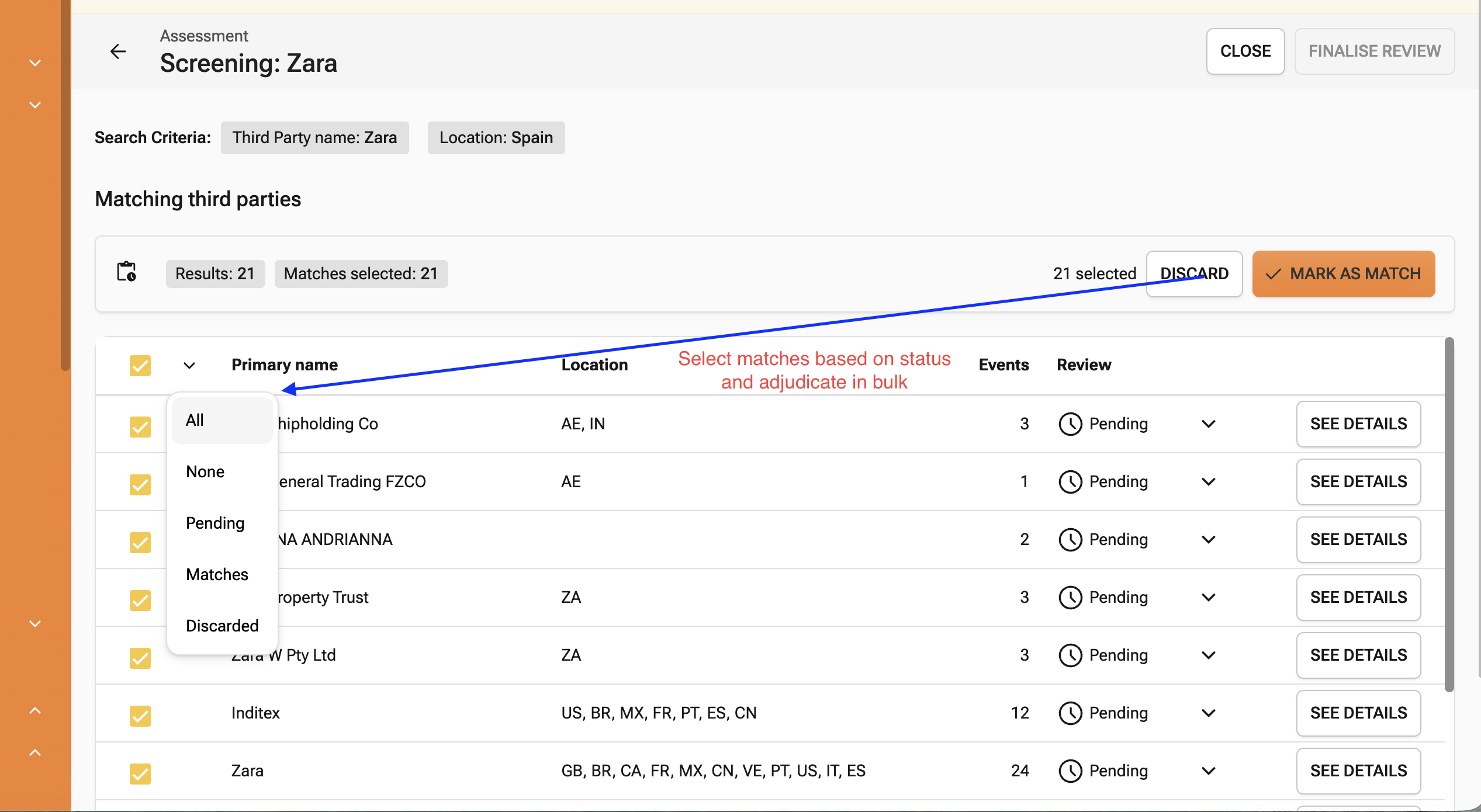This screenshot has width=1481, height=812.
Task: Click the clock icon in the Zara W Pty Ltd row
Action: (x=1070, y=655)
